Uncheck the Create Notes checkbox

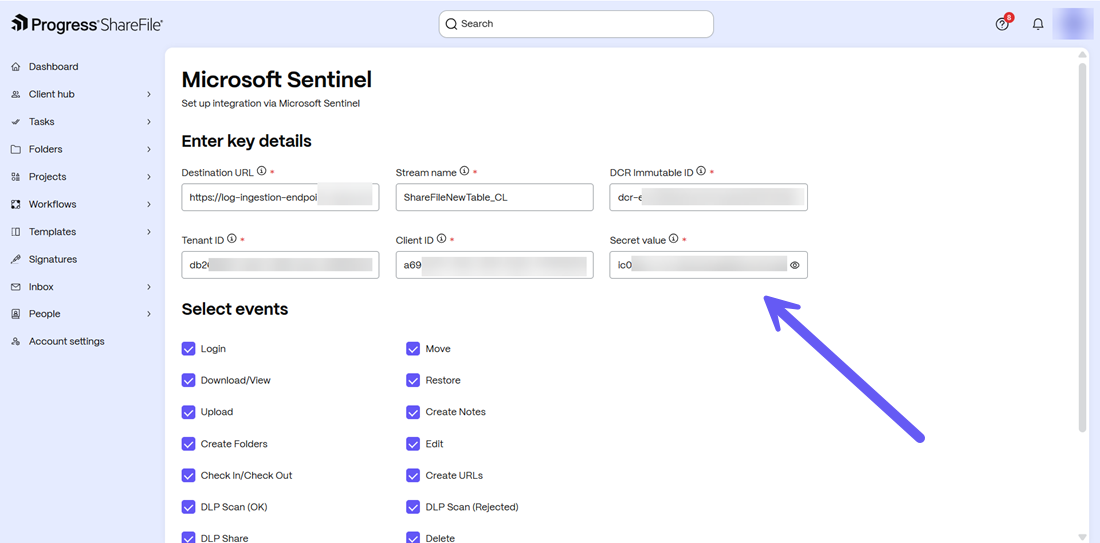413,412
